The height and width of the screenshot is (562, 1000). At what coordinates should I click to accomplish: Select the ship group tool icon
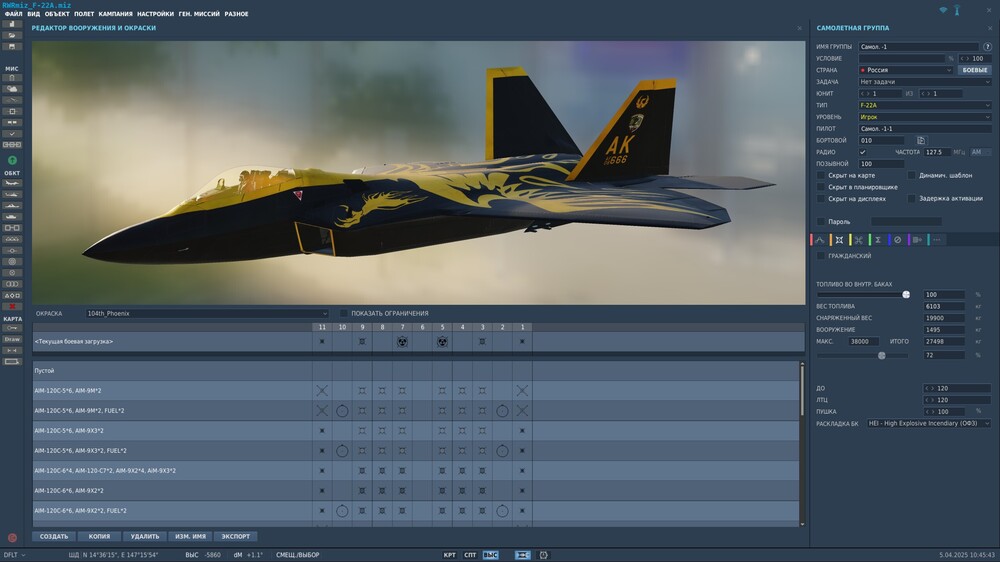tap(11, 206)
